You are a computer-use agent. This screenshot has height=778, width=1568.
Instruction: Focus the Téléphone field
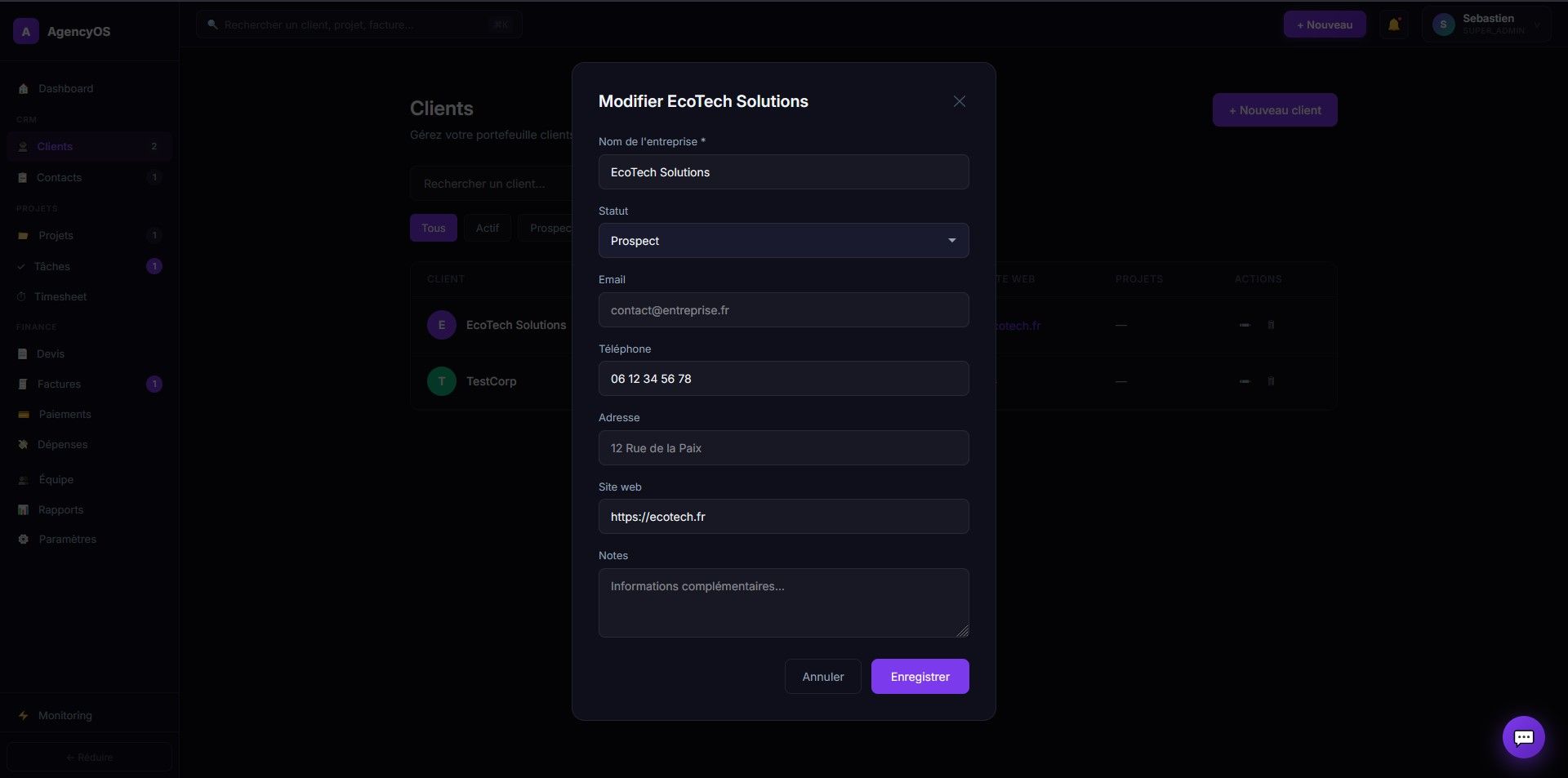pos(784,379)
